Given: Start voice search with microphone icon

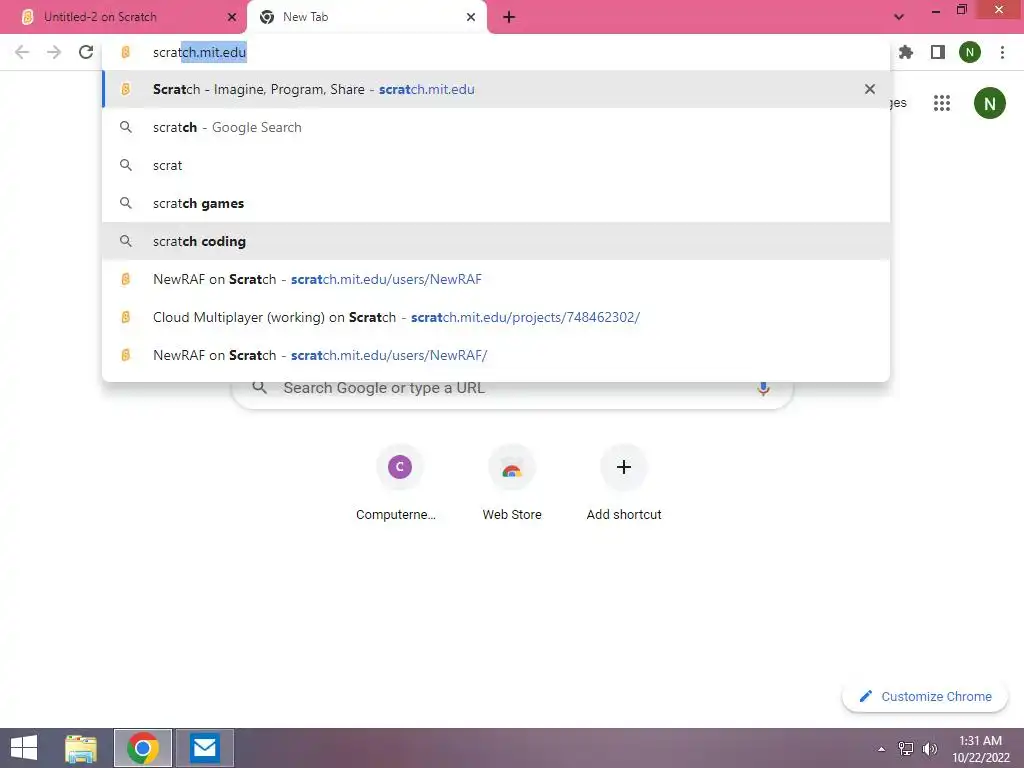Looking at the screenshot, I should [x=763, y=389].
